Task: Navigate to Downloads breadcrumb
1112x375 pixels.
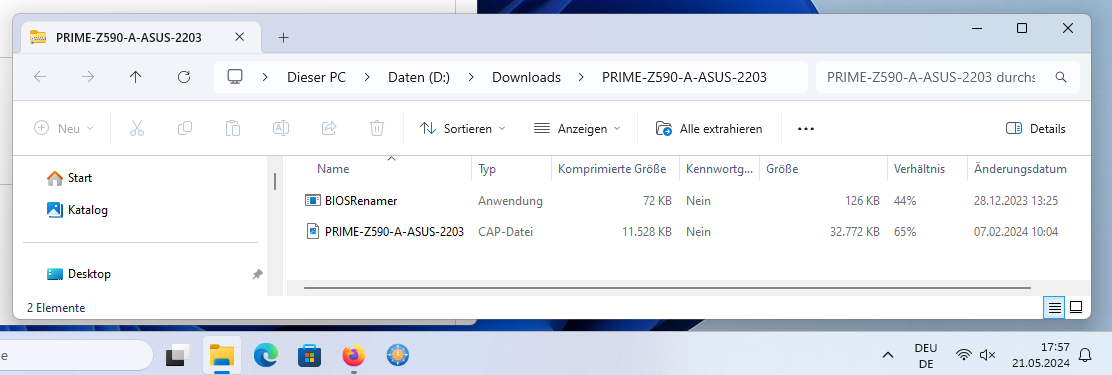Action: point(526,77)
